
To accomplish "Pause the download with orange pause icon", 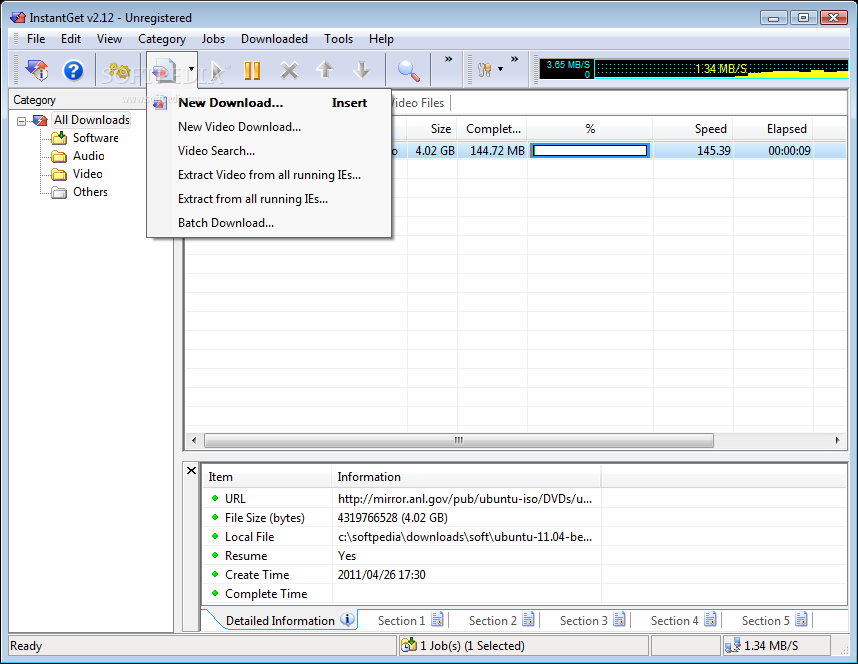I will pyautogui.click(x=252, y=70).
